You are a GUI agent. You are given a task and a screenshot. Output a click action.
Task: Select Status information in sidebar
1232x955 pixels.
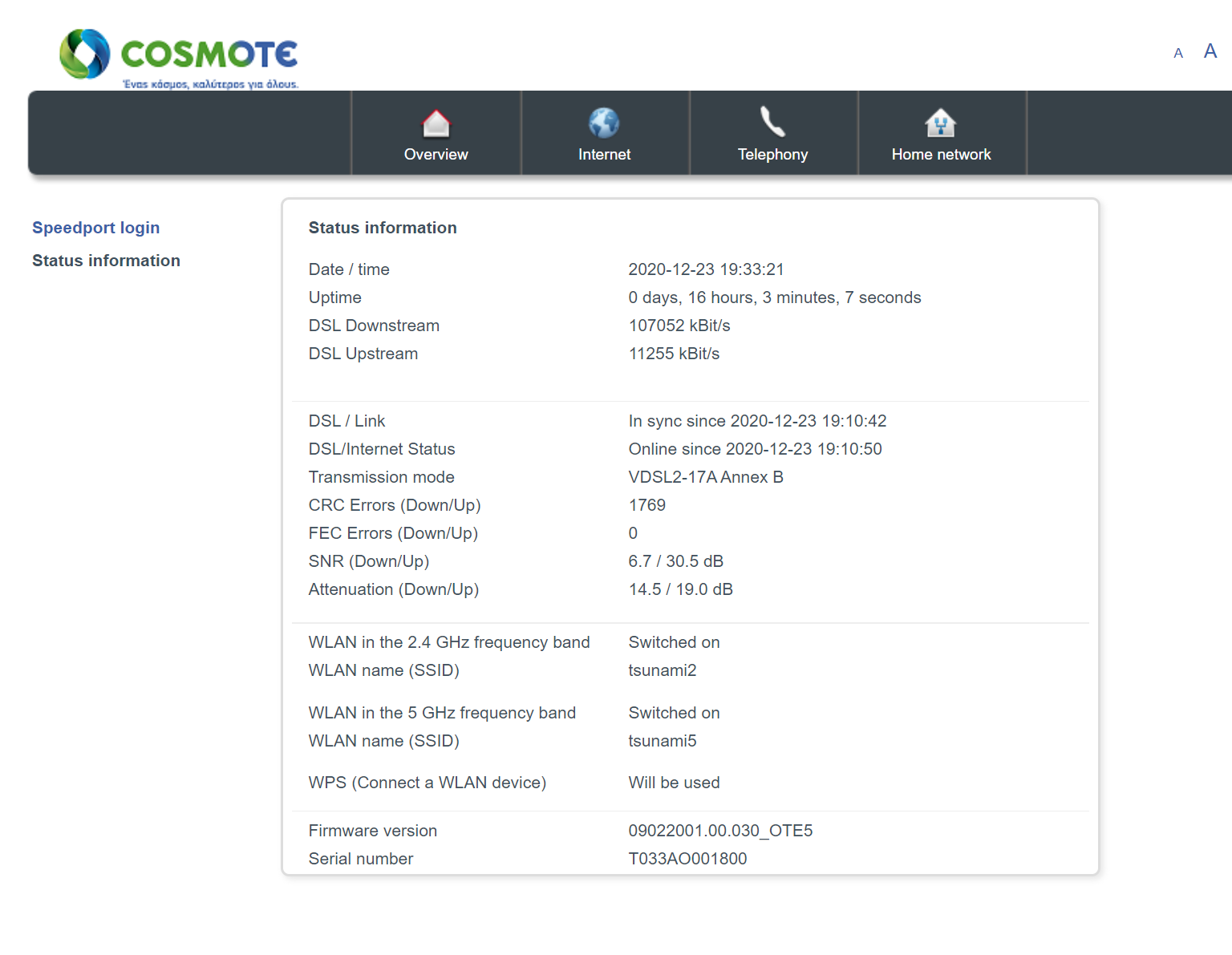click(106, 261)
